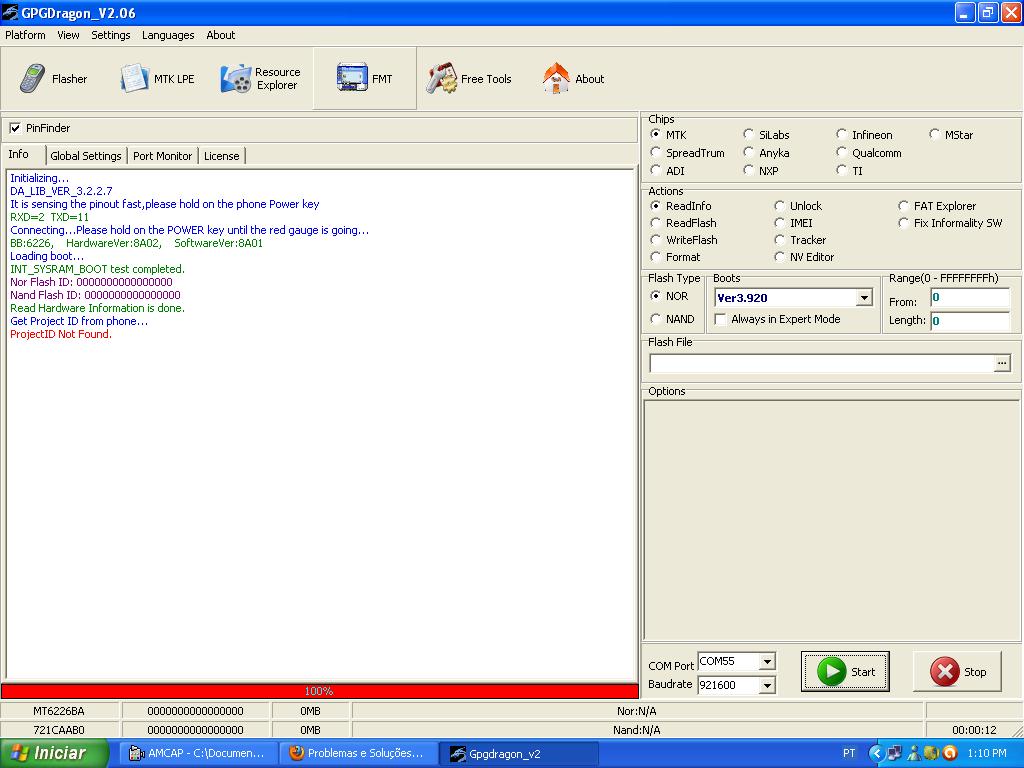Choose the NV Editor action

coord(779,257)
